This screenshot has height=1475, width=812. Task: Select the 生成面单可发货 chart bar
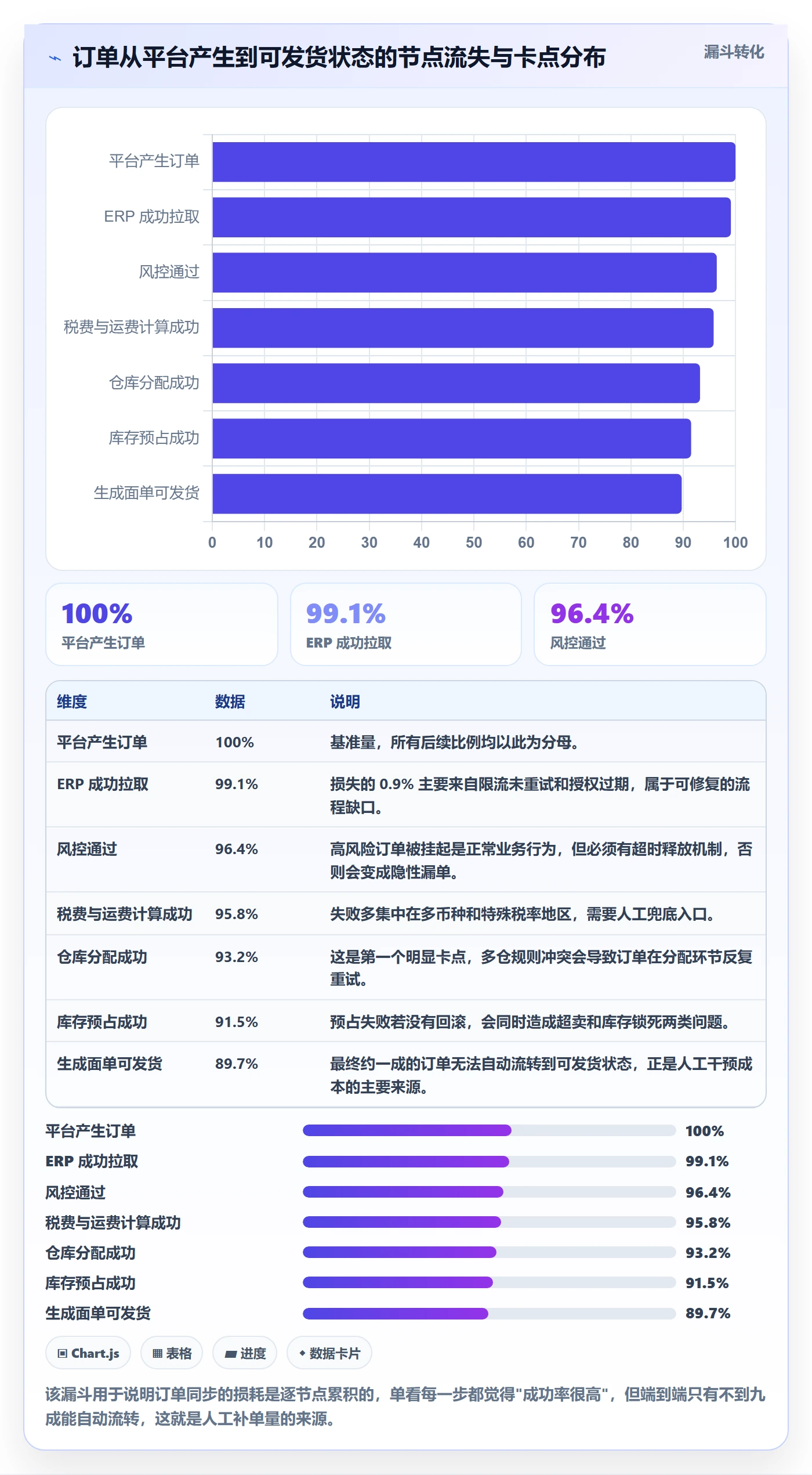(447, 494)
